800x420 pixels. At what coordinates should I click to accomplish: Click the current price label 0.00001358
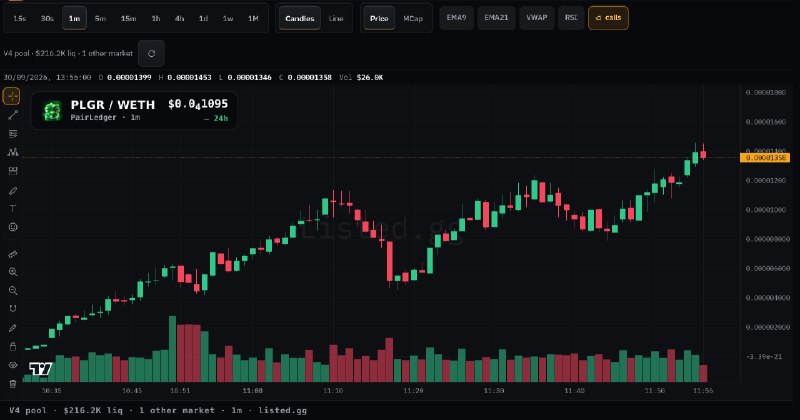765,158
